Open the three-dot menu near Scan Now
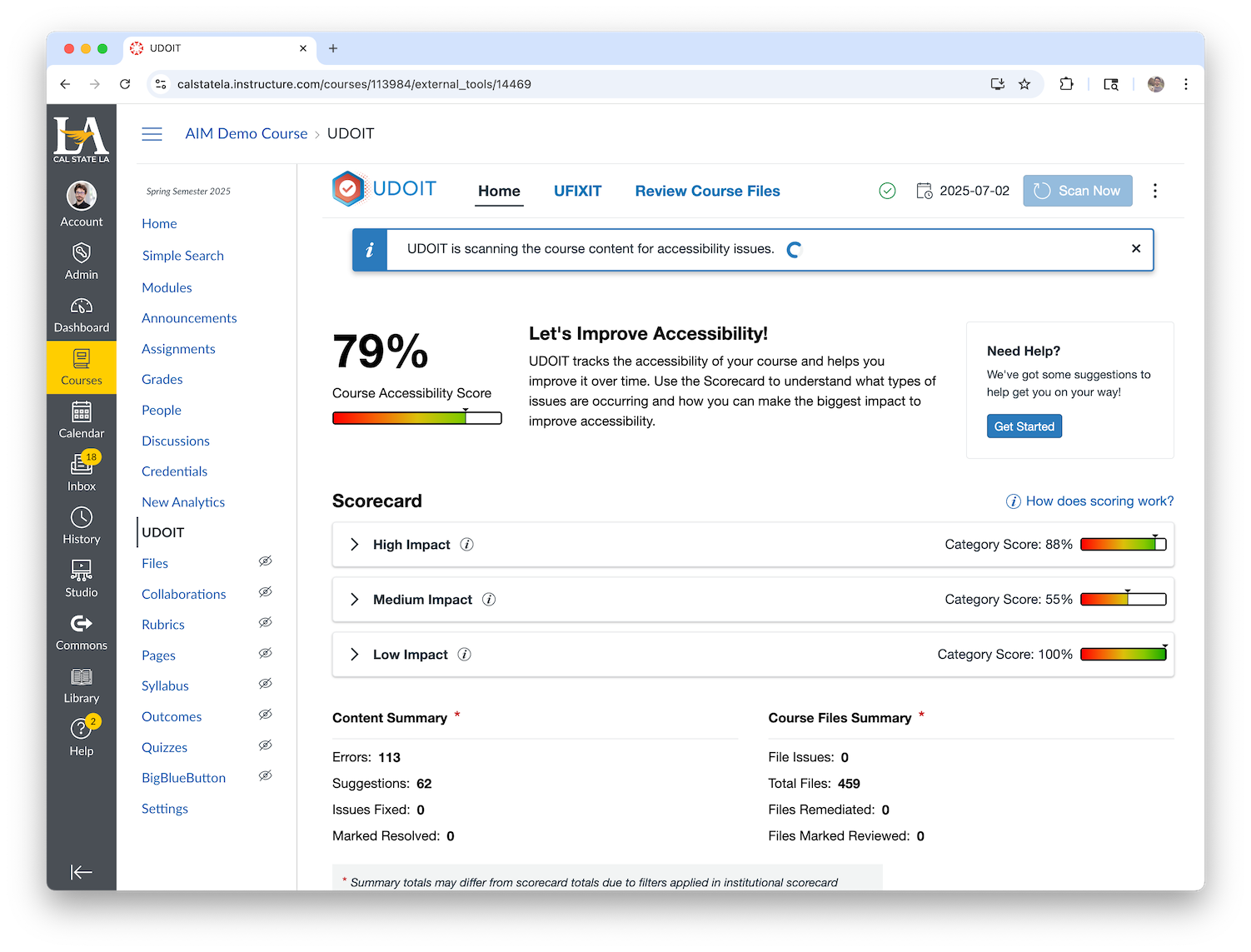1251x952 pixels. pos(1155,190)
